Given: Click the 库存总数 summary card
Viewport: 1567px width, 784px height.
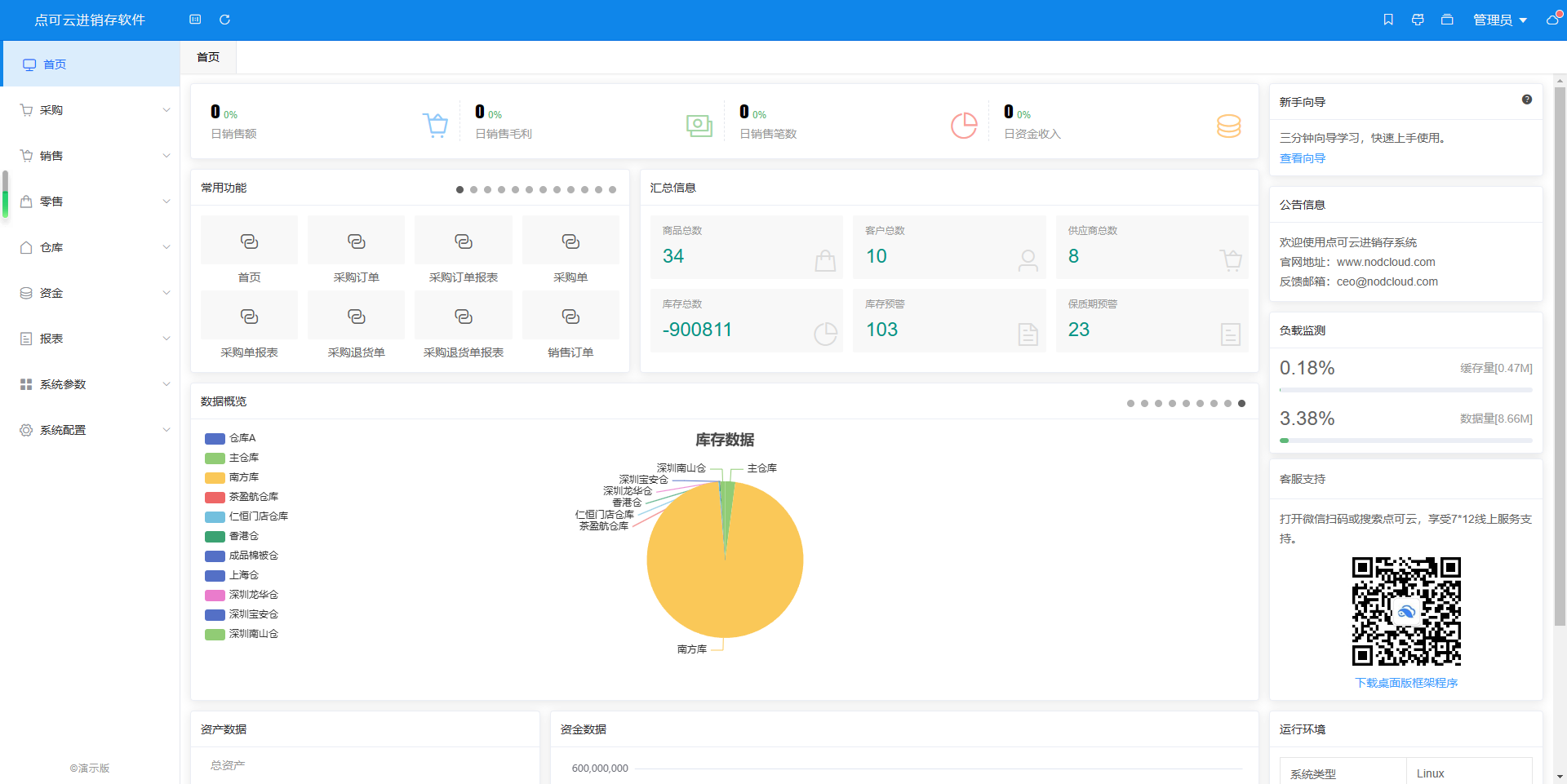Looking at the screenshot, I should click(746, 321).
